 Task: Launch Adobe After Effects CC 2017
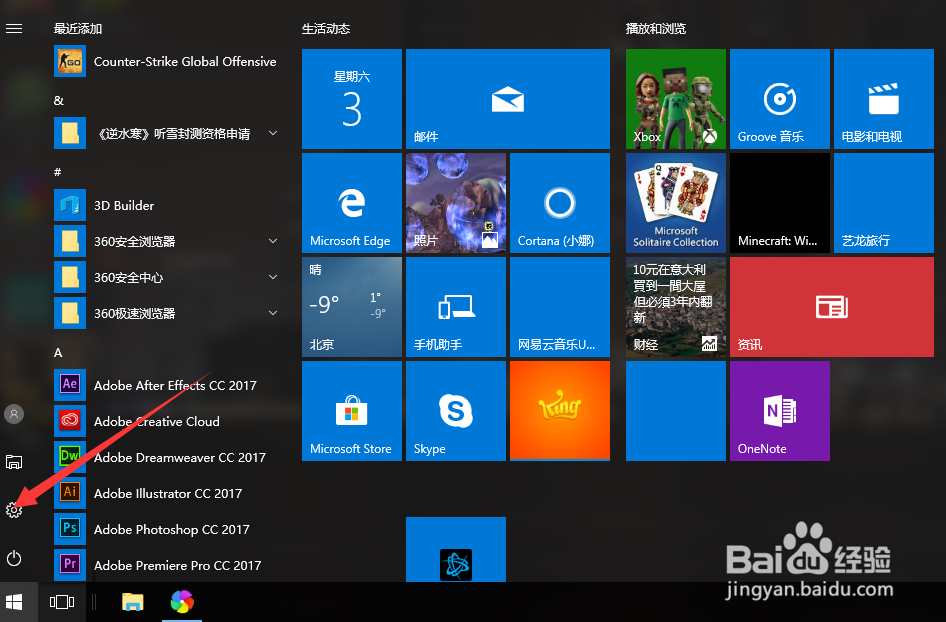coord(166,386)
